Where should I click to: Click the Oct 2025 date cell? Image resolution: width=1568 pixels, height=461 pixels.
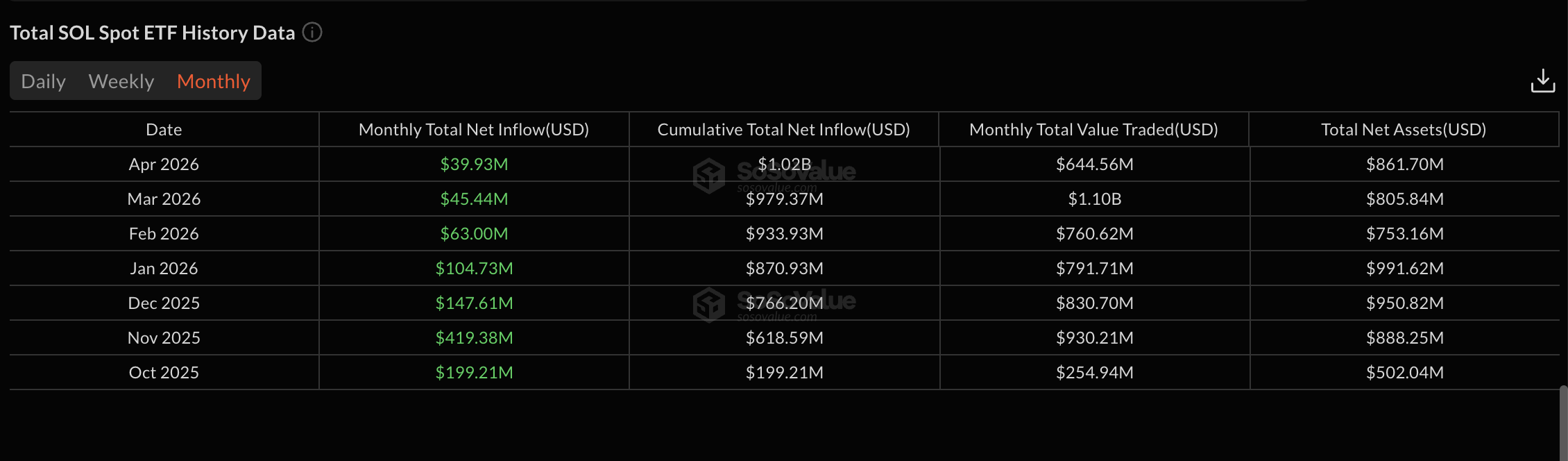click(164, 372)
